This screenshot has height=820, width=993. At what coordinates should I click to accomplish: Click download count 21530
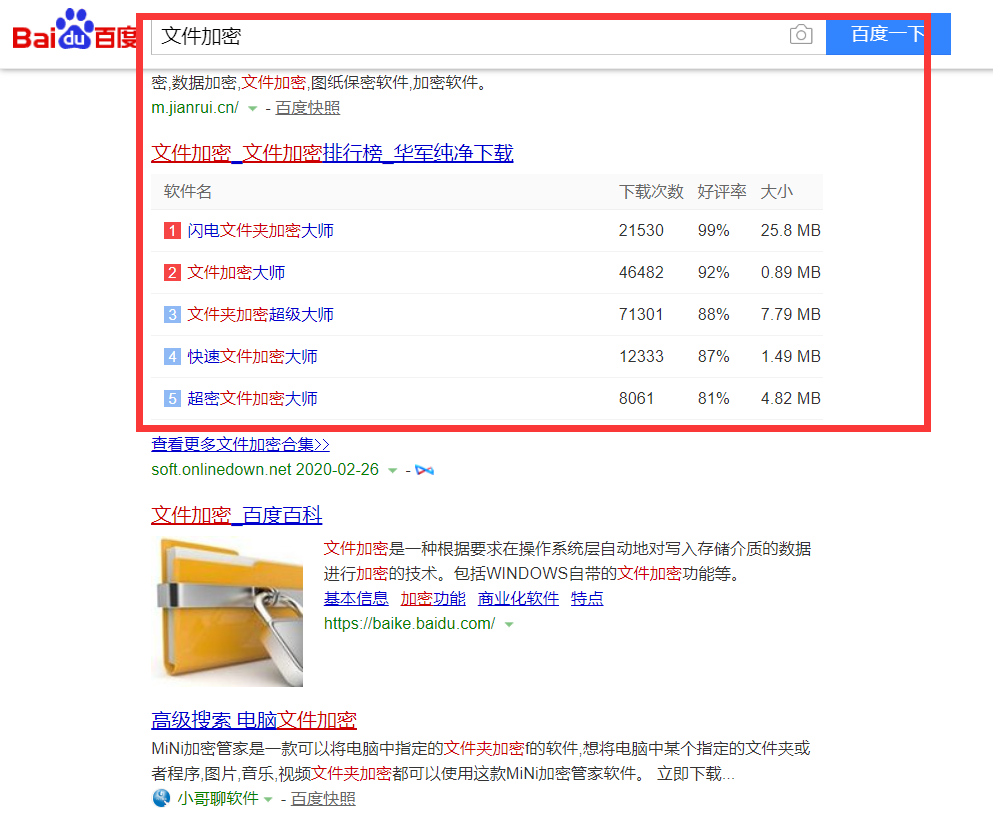click(x=641, y=230)
